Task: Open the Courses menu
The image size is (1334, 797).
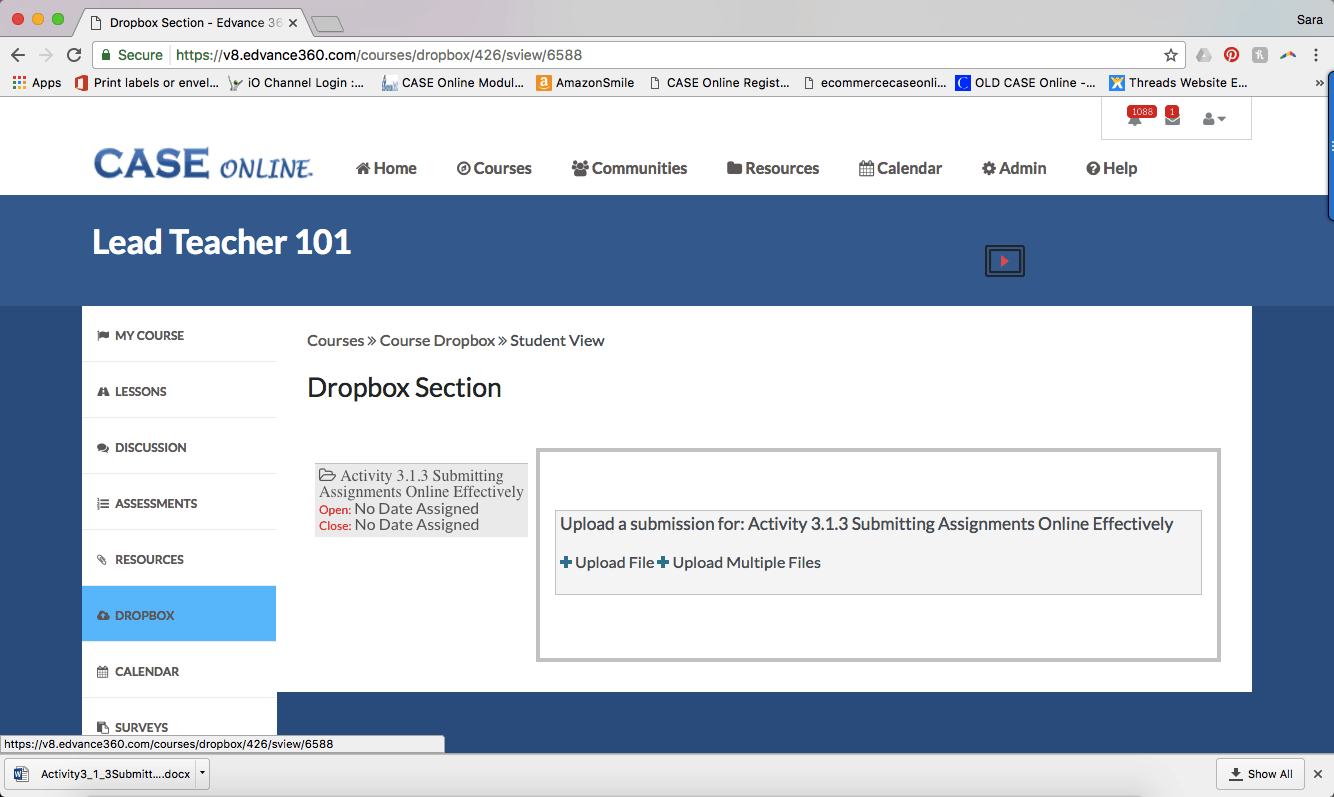Action: (494, 168)
